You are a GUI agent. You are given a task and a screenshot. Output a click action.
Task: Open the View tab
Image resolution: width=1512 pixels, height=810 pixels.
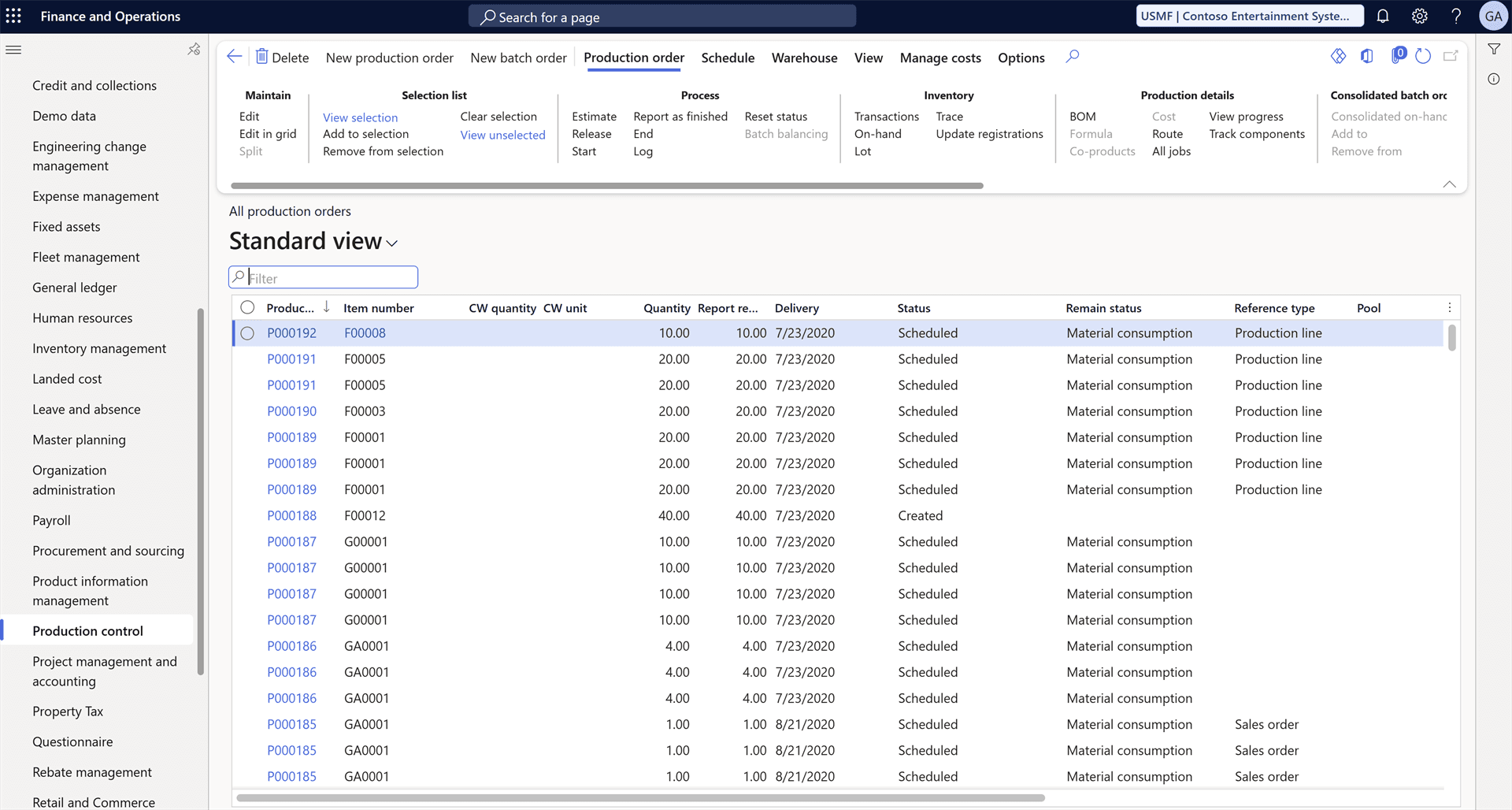coord(869,58)
